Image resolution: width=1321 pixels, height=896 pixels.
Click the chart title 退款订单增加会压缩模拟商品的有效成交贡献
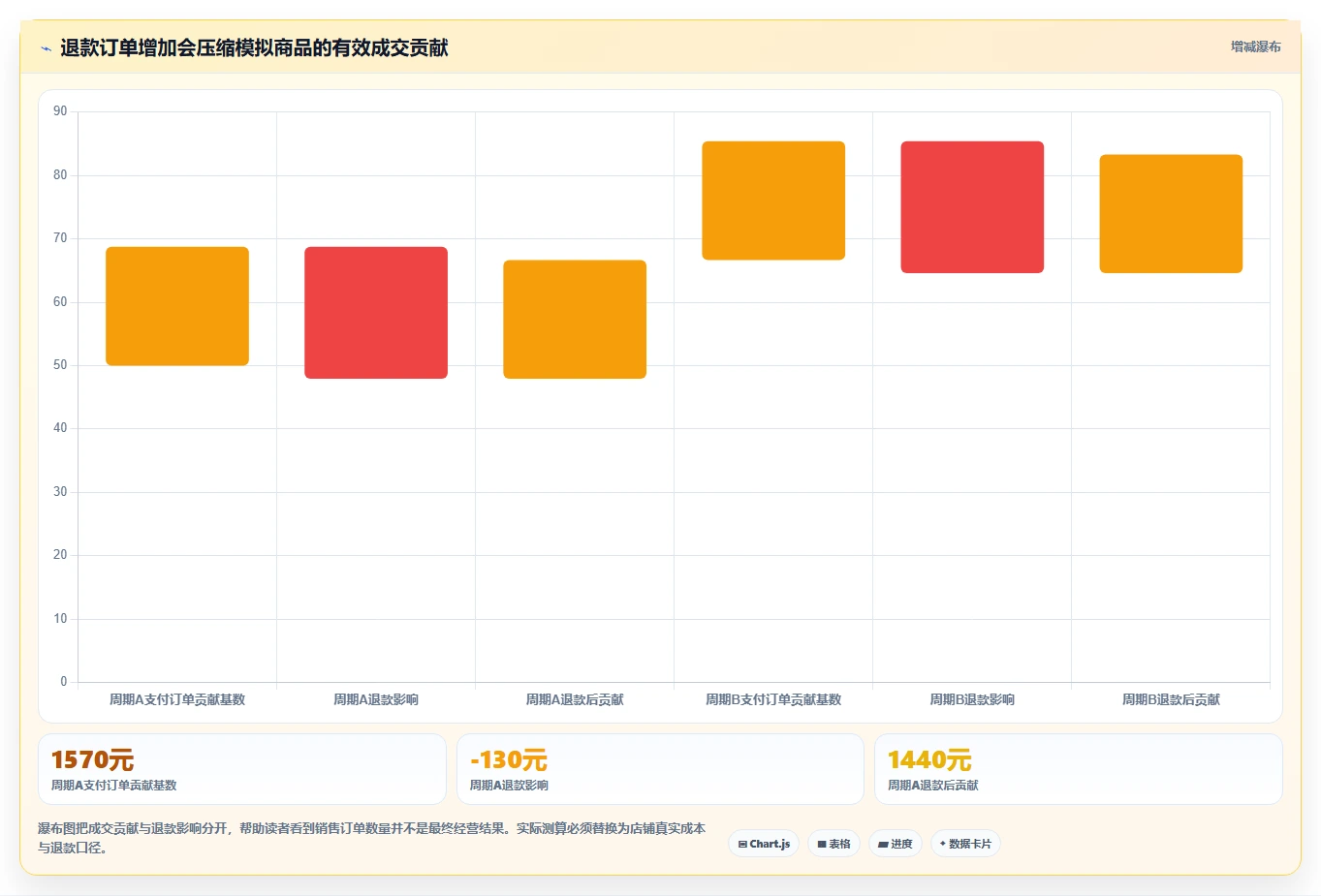click(254, 48)
